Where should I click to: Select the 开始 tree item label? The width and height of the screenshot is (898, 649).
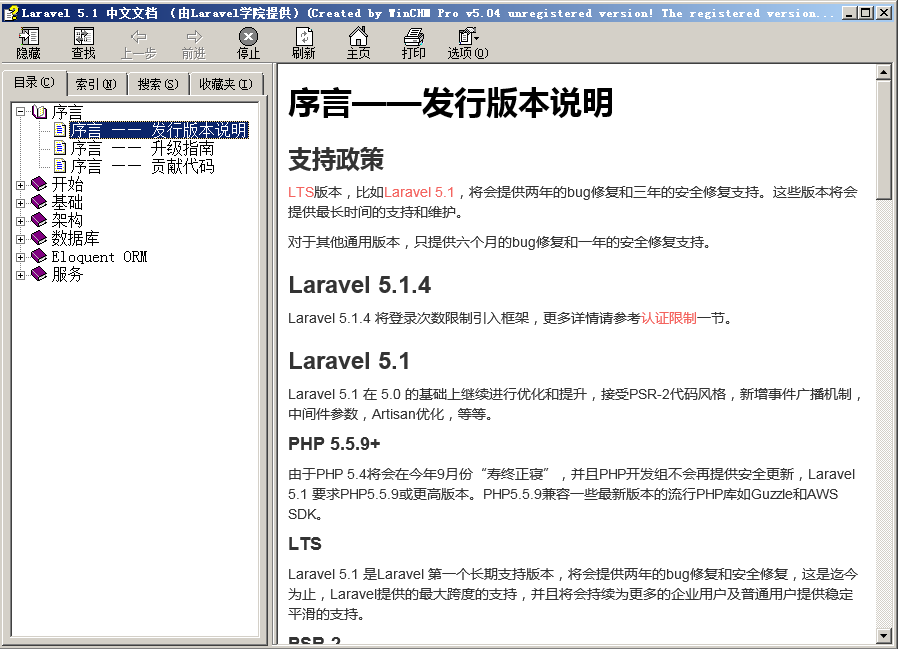68,184
